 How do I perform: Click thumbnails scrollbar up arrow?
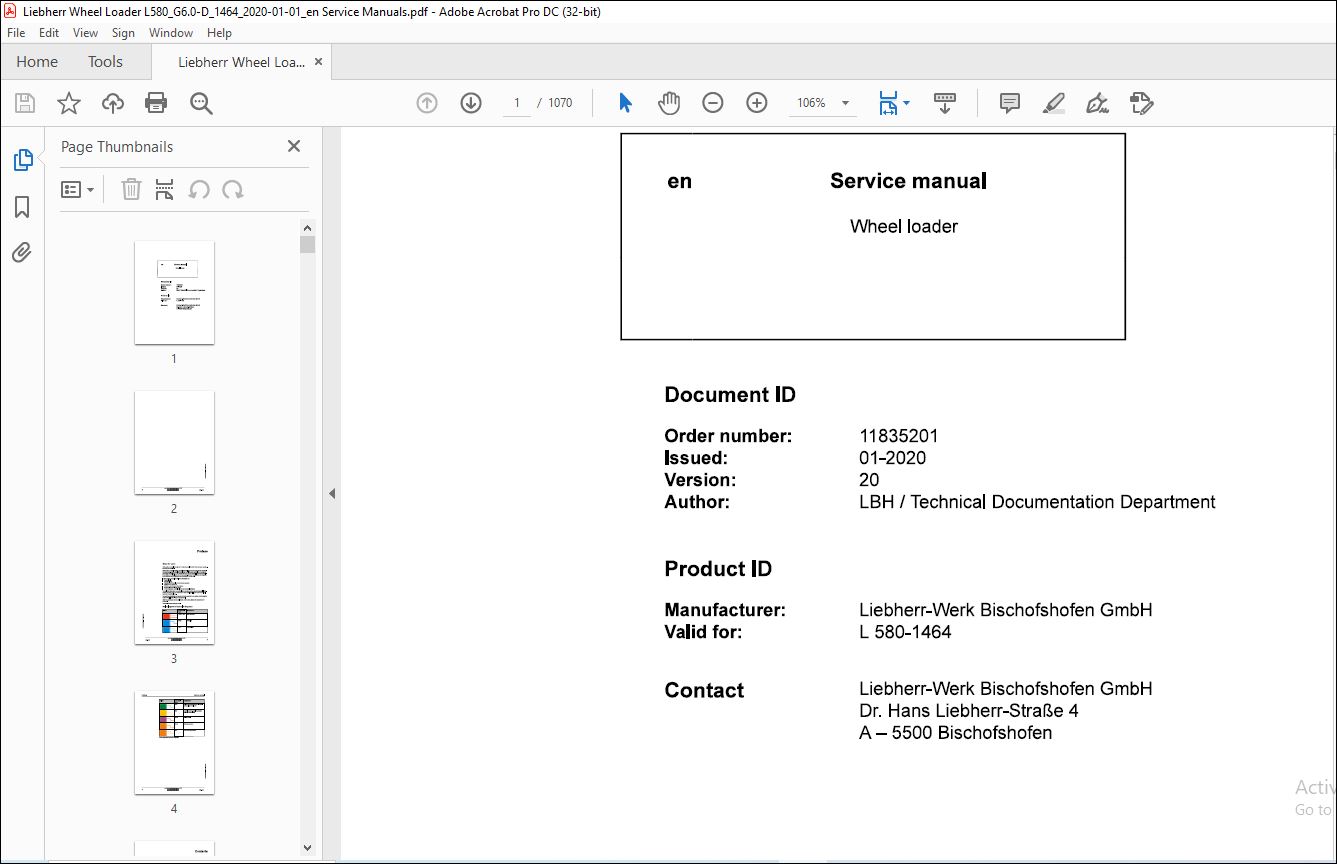[x=307, y=227]
